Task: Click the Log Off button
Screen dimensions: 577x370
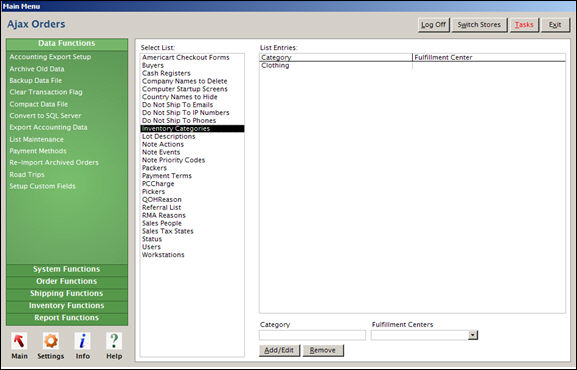Action: [x=433, y=25]
